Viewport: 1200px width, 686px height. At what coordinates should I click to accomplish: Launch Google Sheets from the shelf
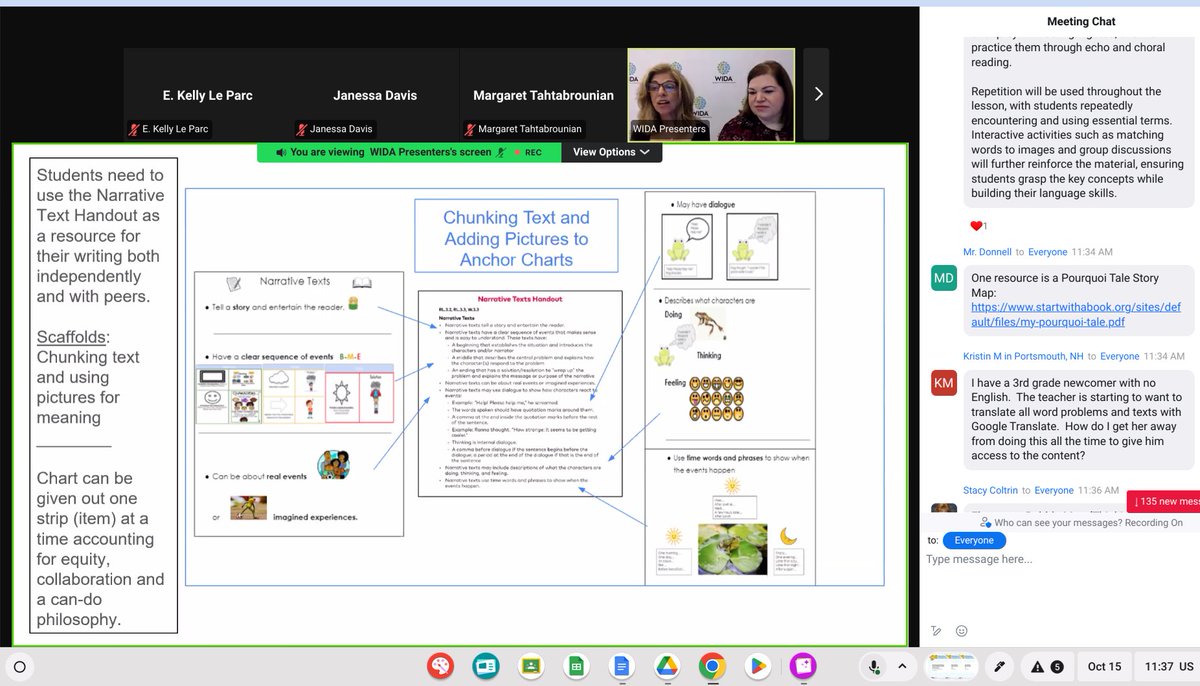tap(576, 666)
